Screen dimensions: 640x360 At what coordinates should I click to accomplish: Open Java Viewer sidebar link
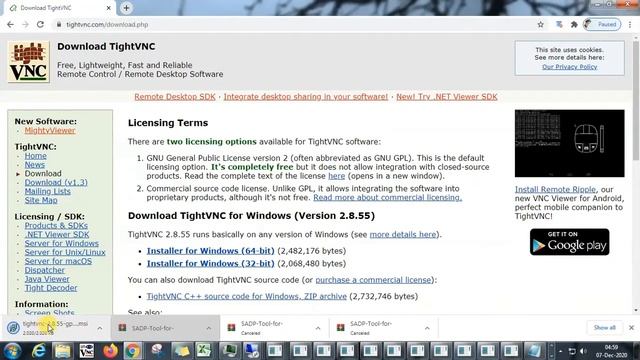[47, 279]
